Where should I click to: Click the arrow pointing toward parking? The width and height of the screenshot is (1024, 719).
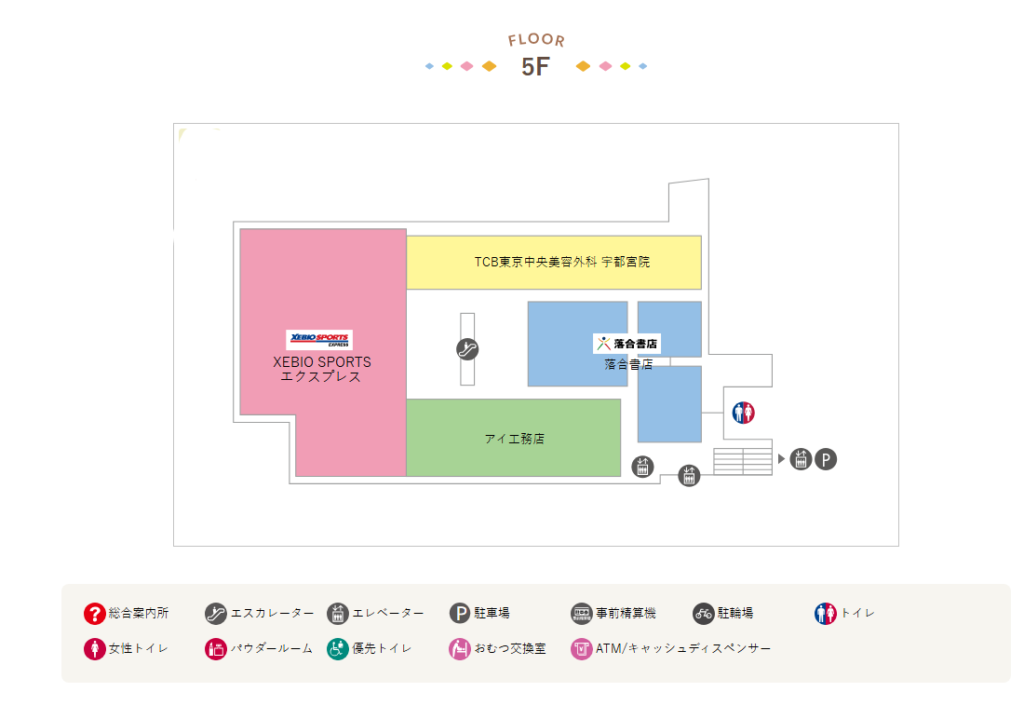(782, 459)
